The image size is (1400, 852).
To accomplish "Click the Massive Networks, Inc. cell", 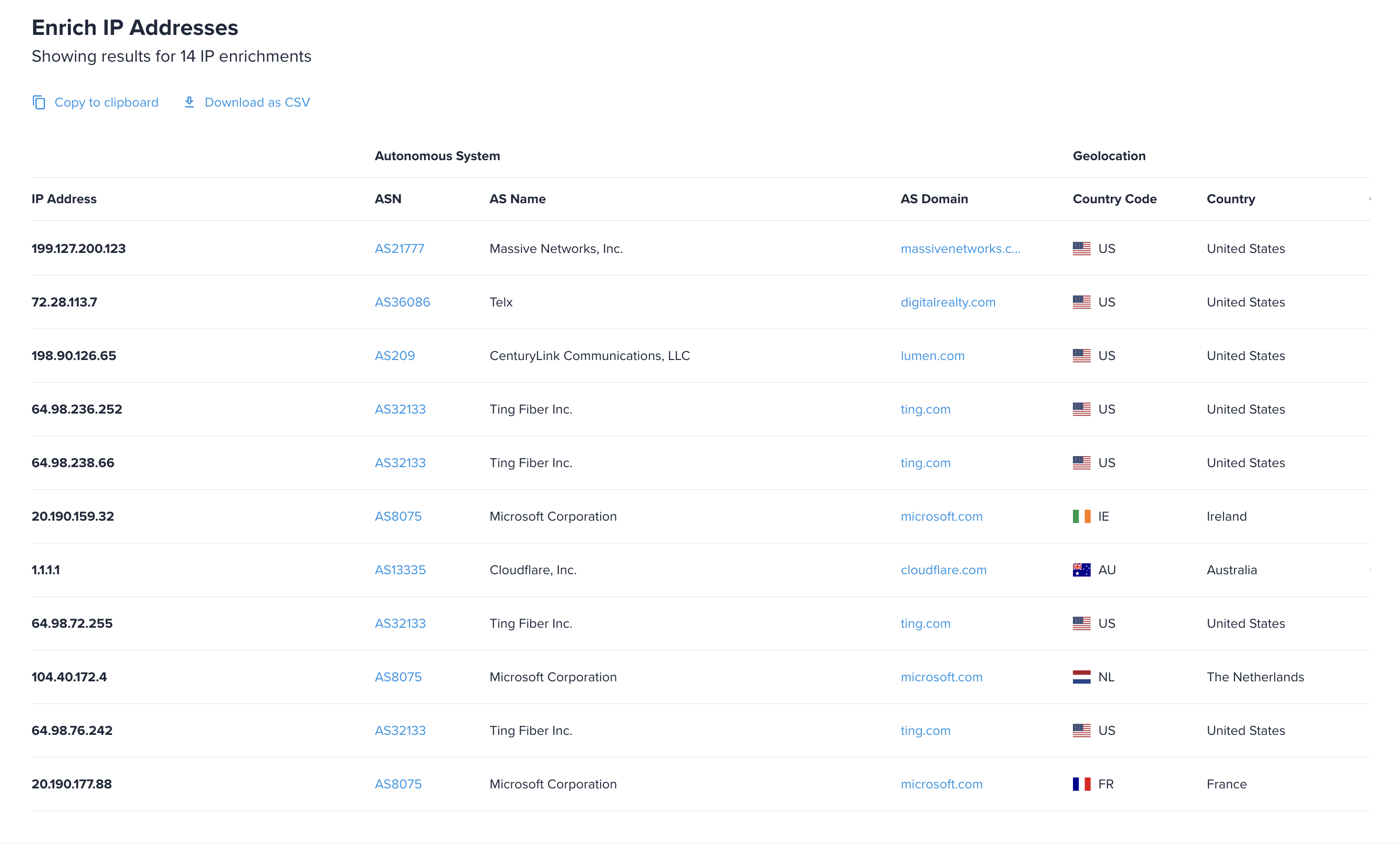I will point(556,249).
